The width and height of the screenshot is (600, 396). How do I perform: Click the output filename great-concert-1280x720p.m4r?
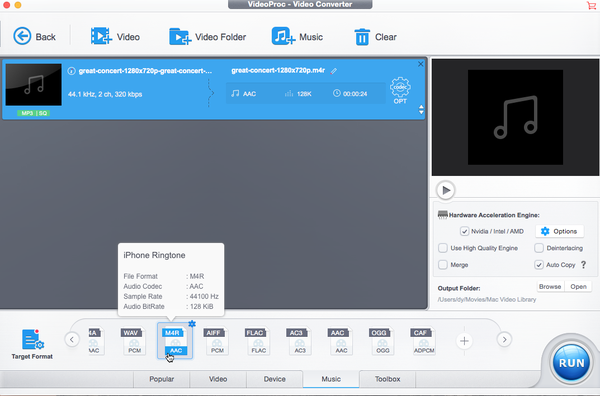pos(278,70)
